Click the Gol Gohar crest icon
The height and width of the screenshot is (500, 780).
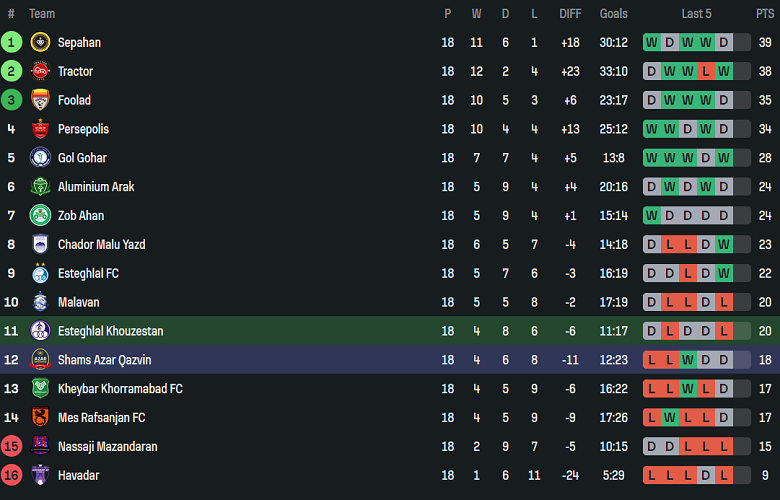[x=40, y=158]
